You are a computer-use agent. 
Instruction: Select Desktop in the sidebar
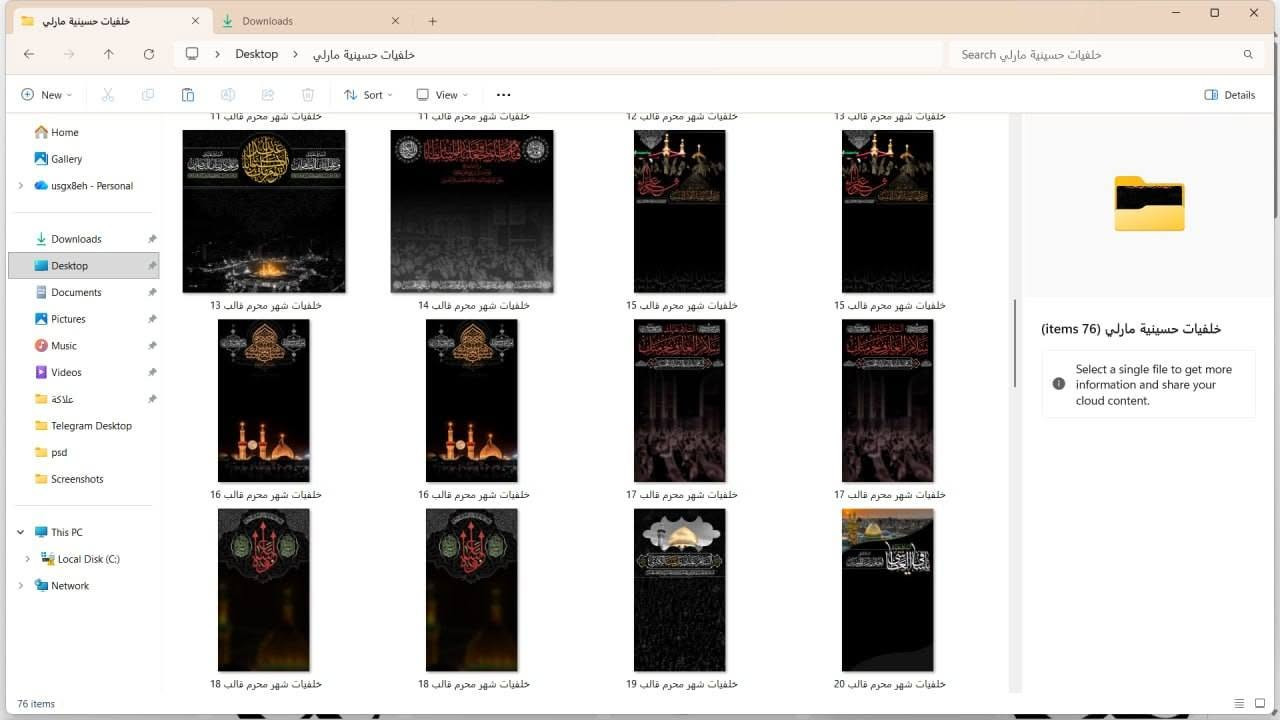pyautogui.click(x=84, y=266)
